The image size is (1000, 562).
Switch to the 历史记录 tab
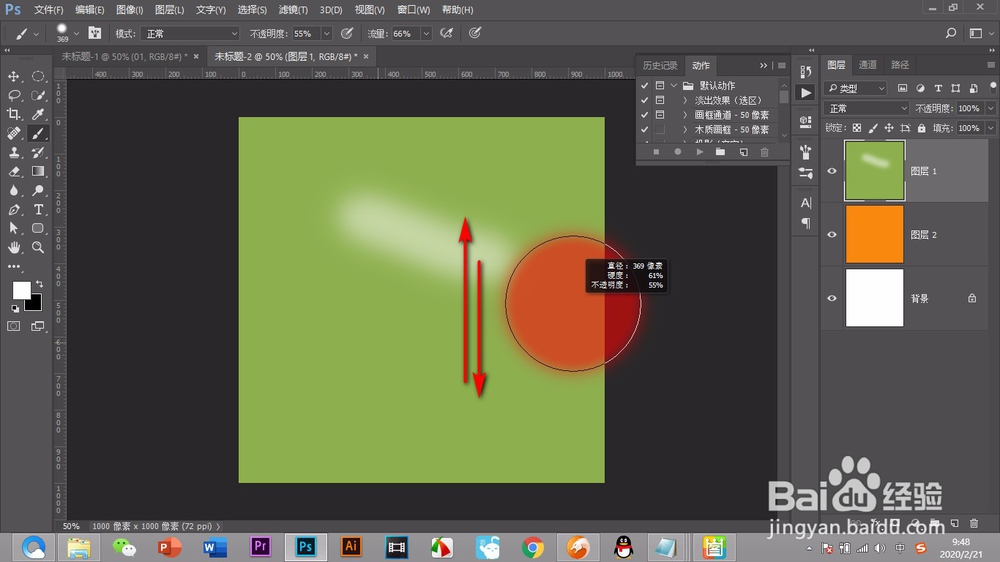[659, 66]
